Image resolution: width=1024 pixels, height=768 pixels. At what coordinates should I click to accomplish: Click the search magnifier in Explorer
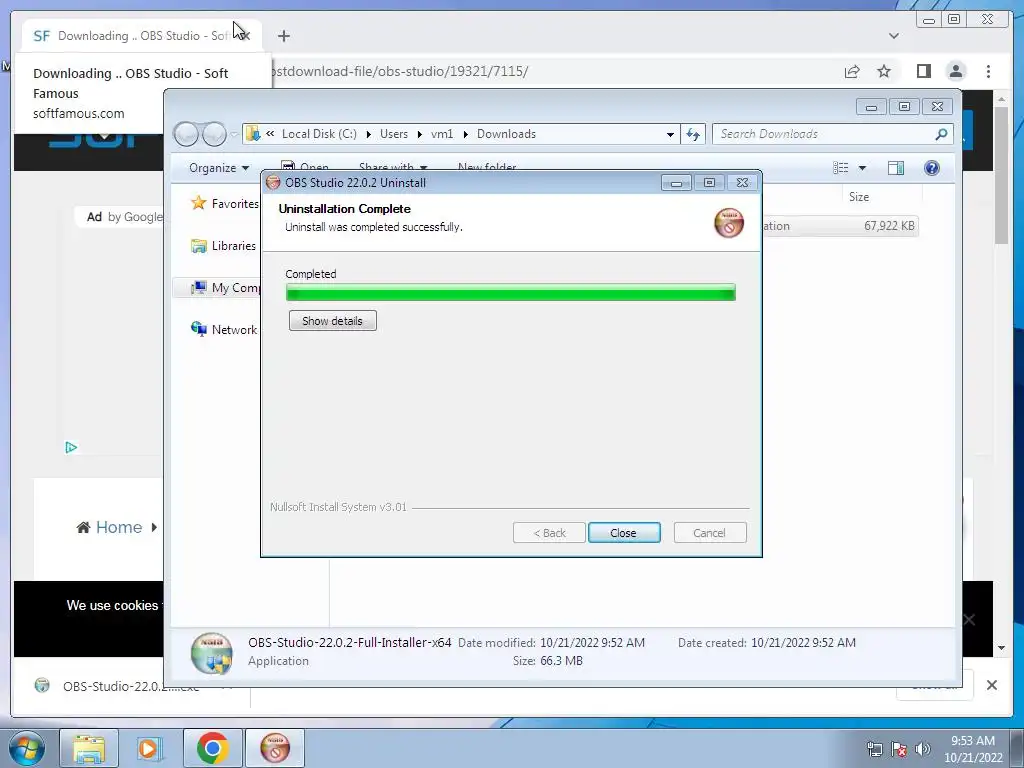point(941,134)
